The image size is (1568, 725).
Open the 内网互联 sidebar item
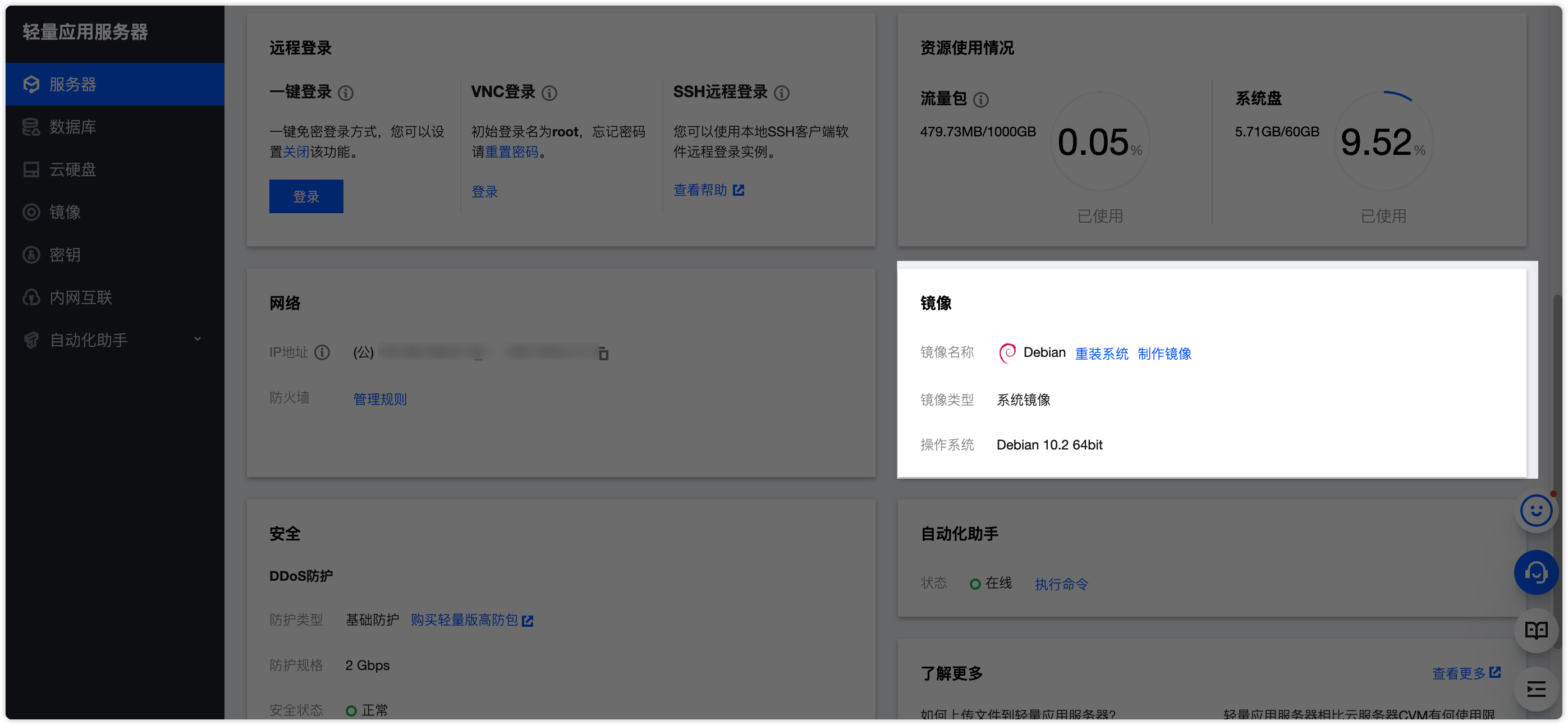point(114,297)
